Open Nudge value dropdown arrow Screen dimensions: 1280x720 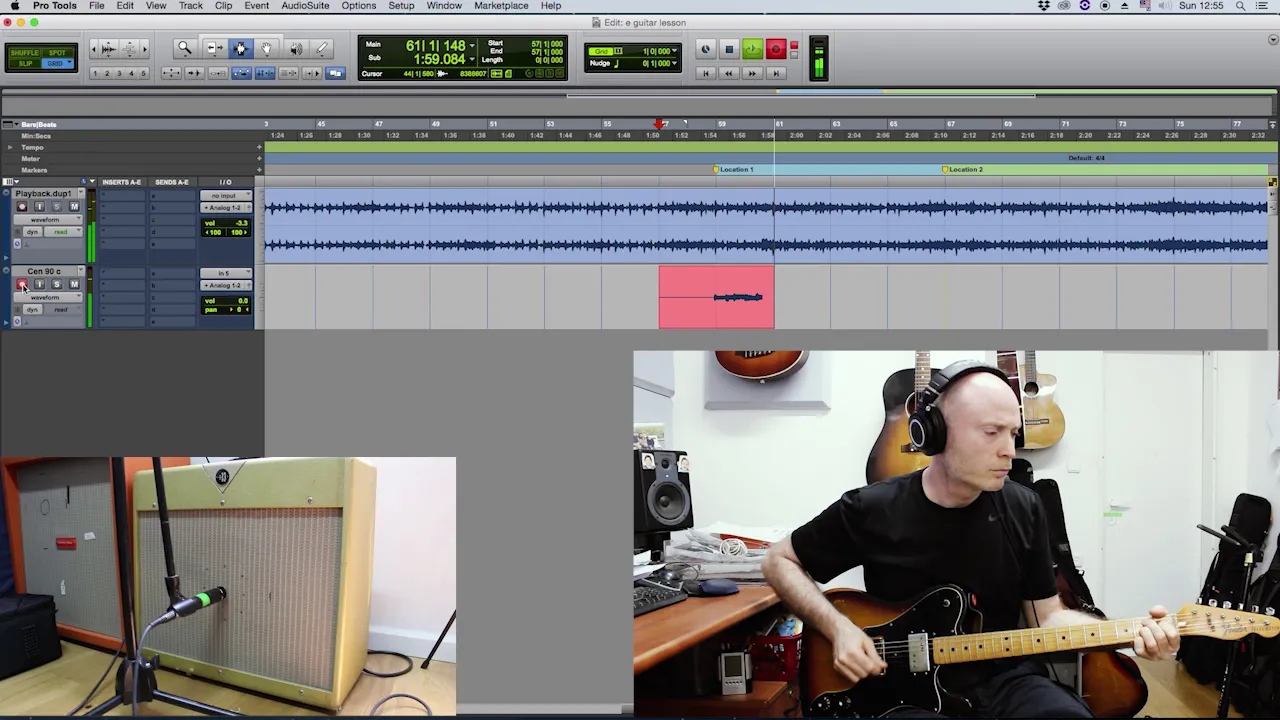click(x=673, y=63)
